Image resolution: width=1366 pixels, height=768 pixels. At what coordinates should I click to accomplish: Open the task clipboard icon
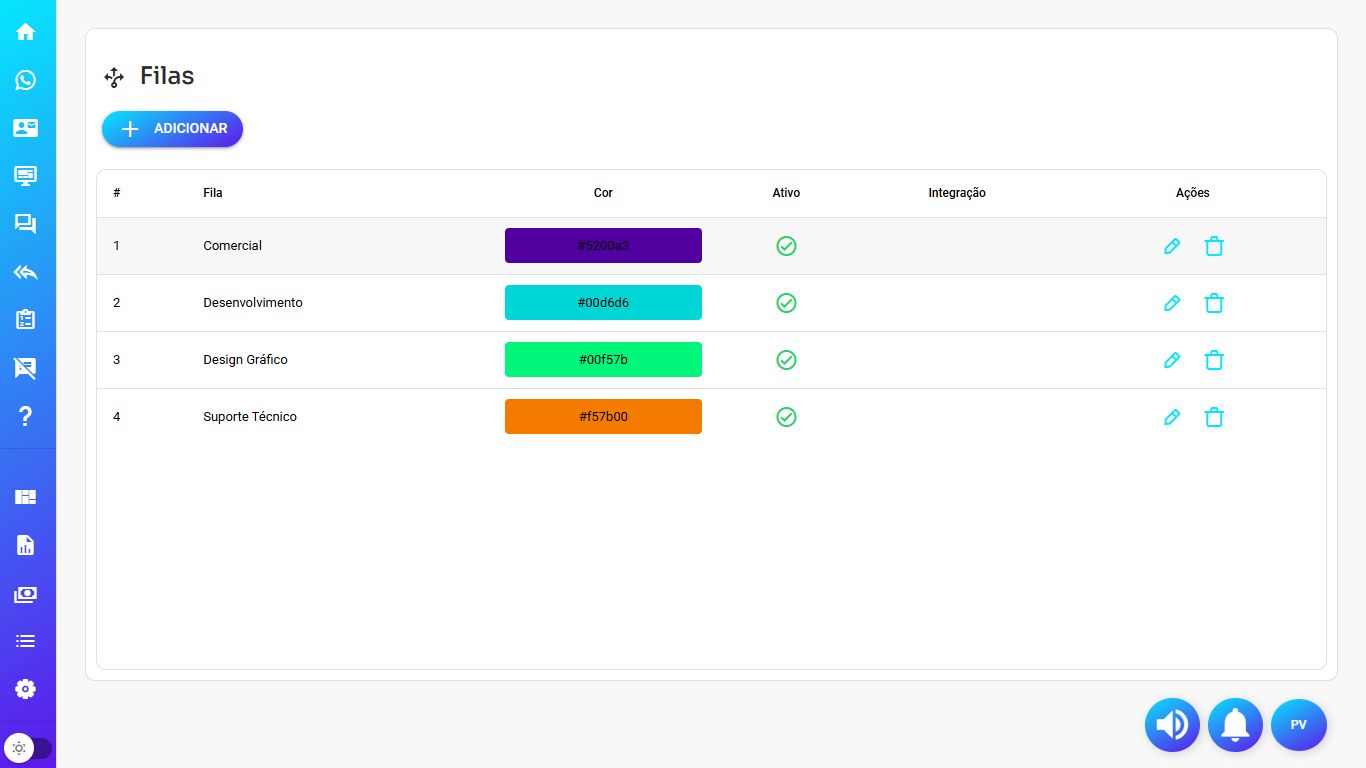point(25,320)
